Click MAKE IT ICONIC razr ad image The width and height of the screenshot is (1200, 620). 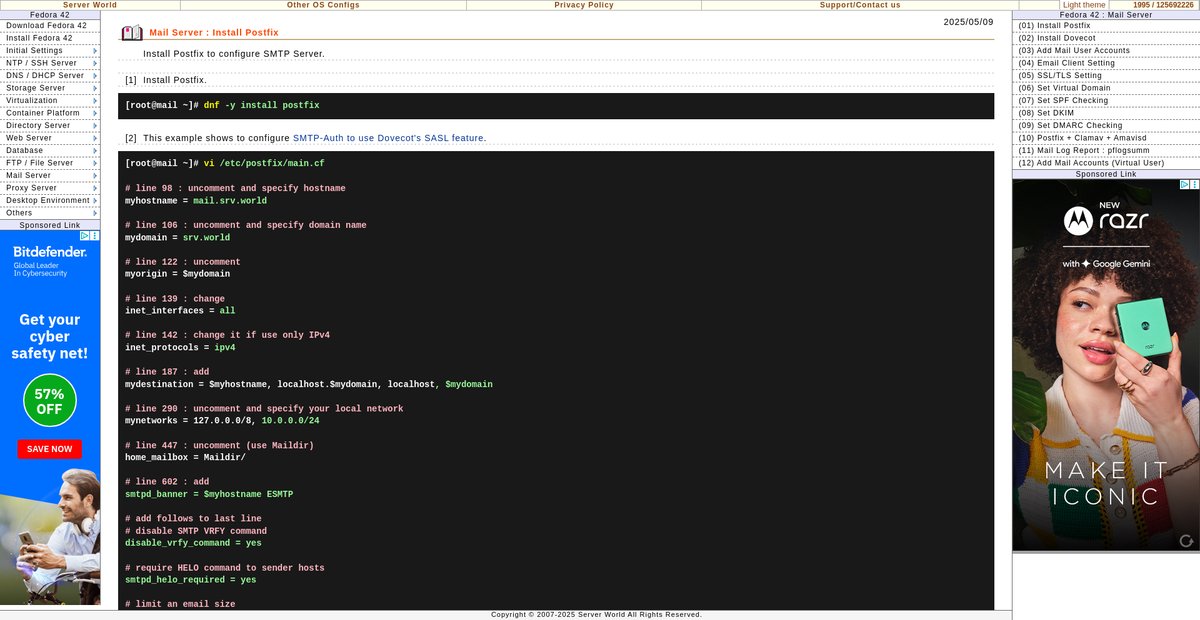1106,484
